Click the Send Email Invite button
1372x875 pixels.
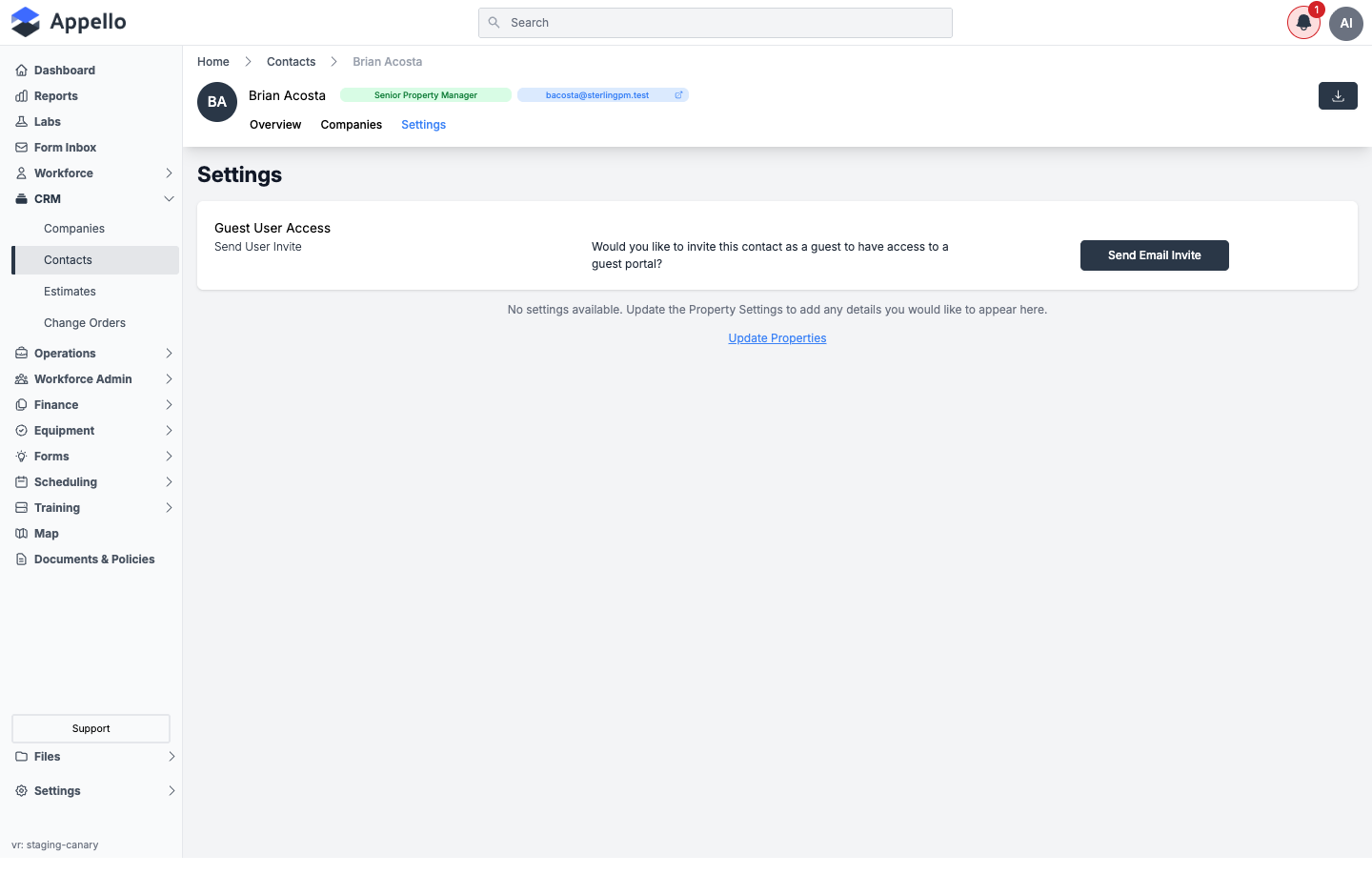coord(1154,255)
